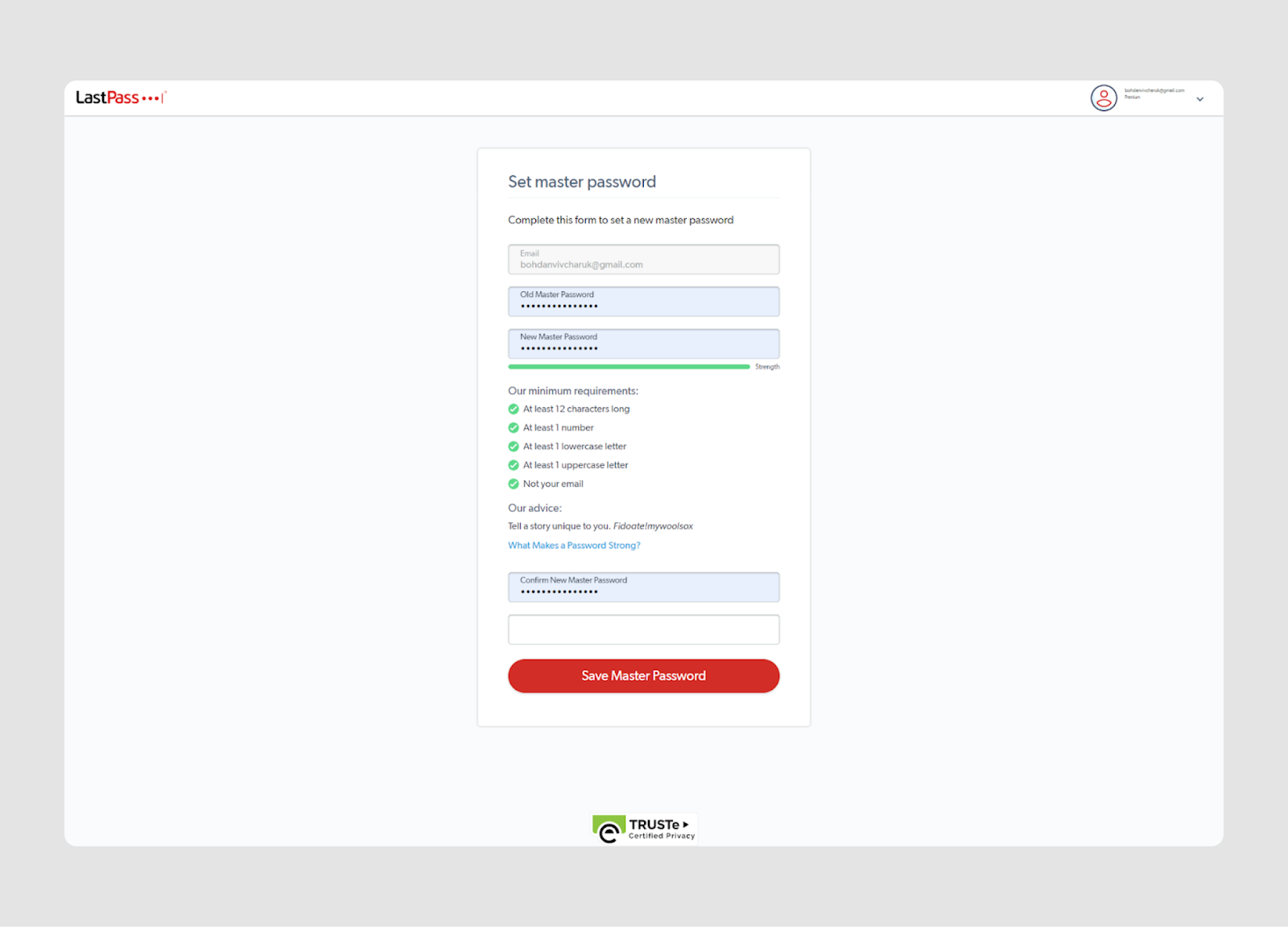1288x927 pixels.
Task: Click the account email text in header
Action: point(1154,90)
